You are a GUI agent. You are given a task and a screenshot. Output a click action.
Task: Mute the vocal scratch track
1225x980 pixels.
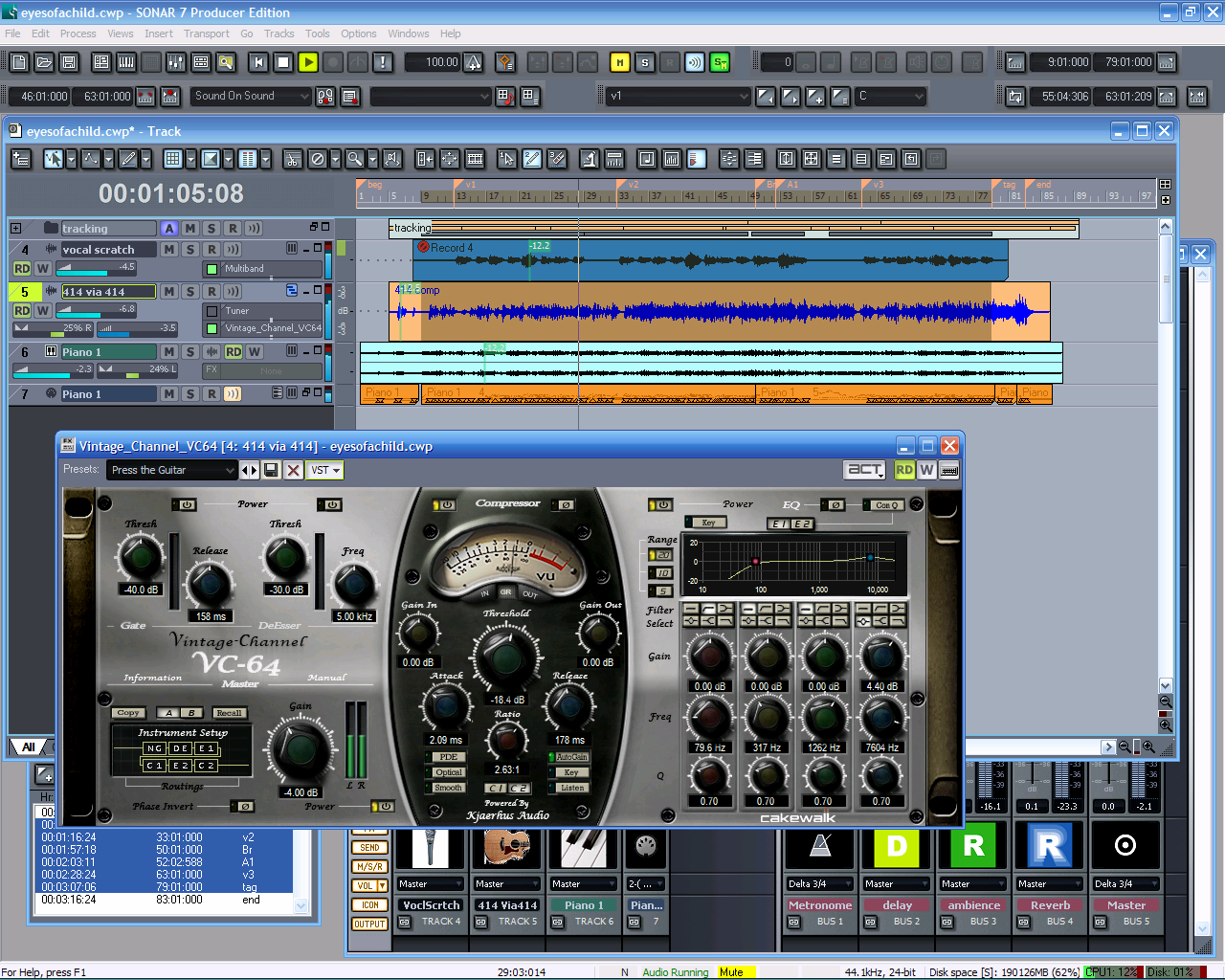pyautogui.click(x=169, y=250)
